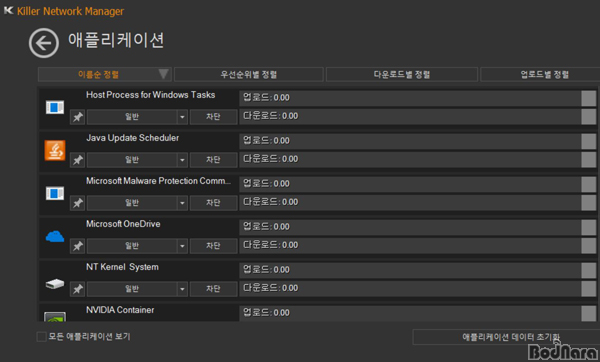Click NT Kernel System 다운로드: 0.00 value
The height and width of the screenshot is (362, 600).
point(271,288)
